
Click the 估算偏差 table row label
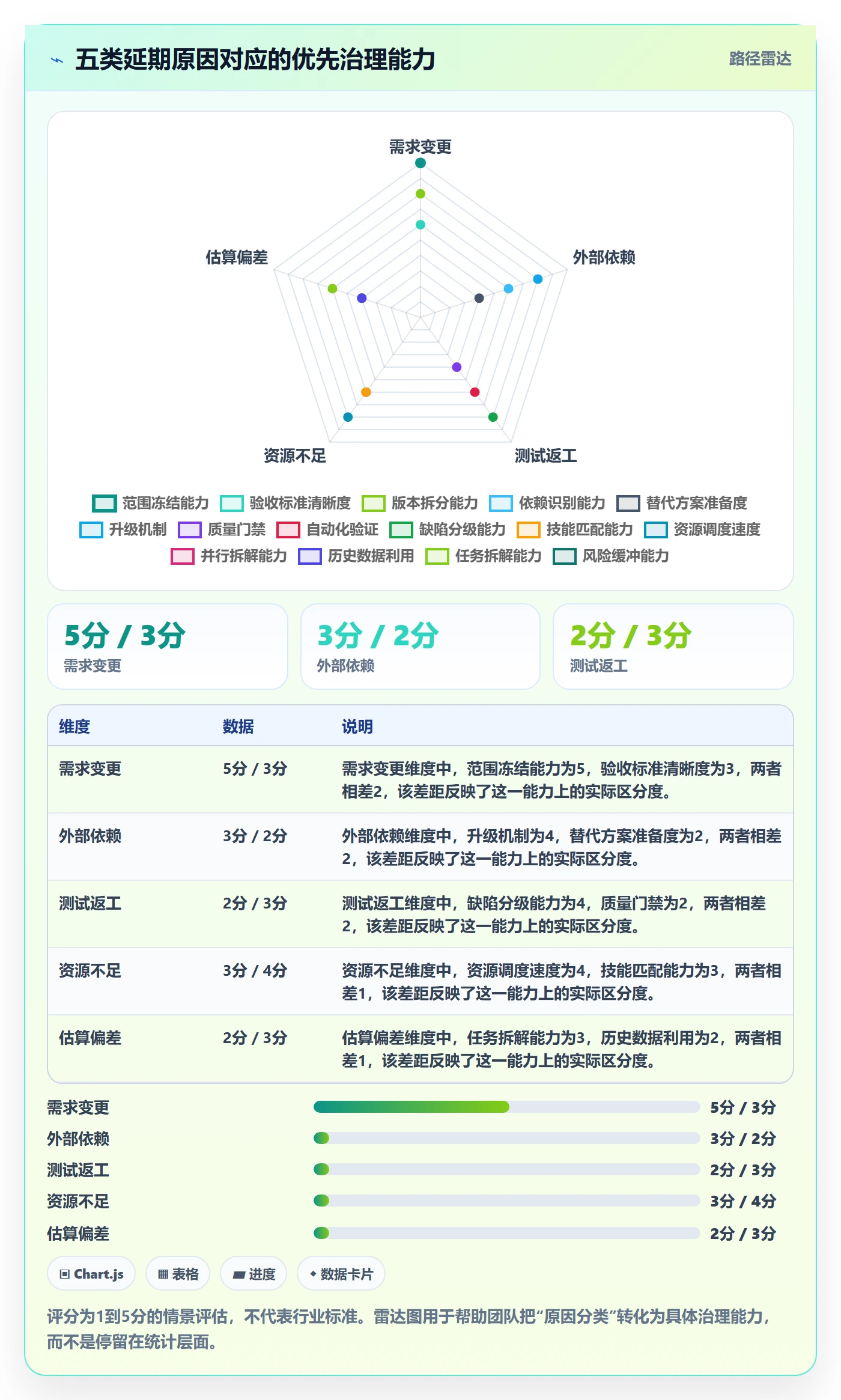click(90, 1038)
